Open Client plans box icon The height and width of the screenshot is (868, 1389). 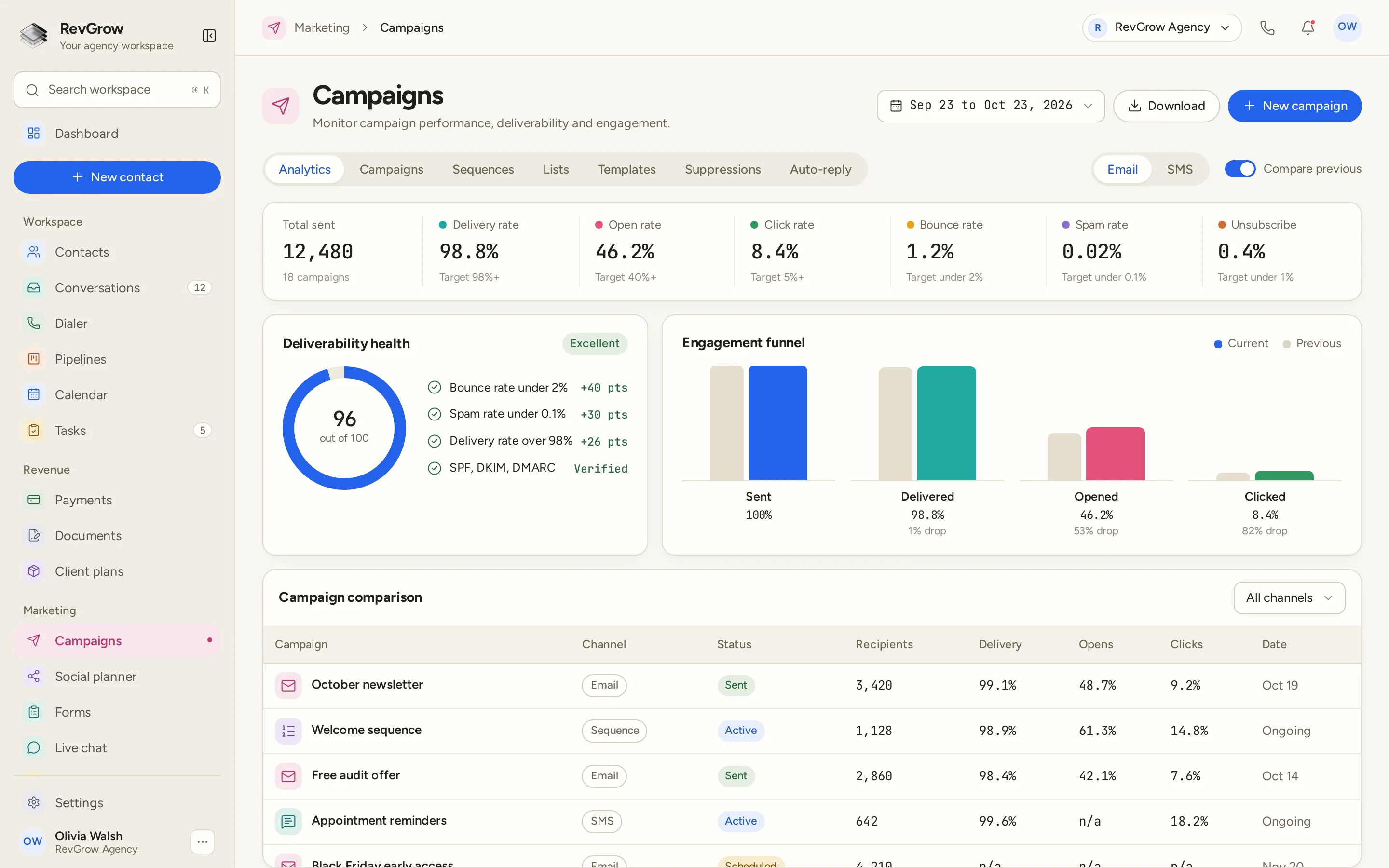(34, 570)
